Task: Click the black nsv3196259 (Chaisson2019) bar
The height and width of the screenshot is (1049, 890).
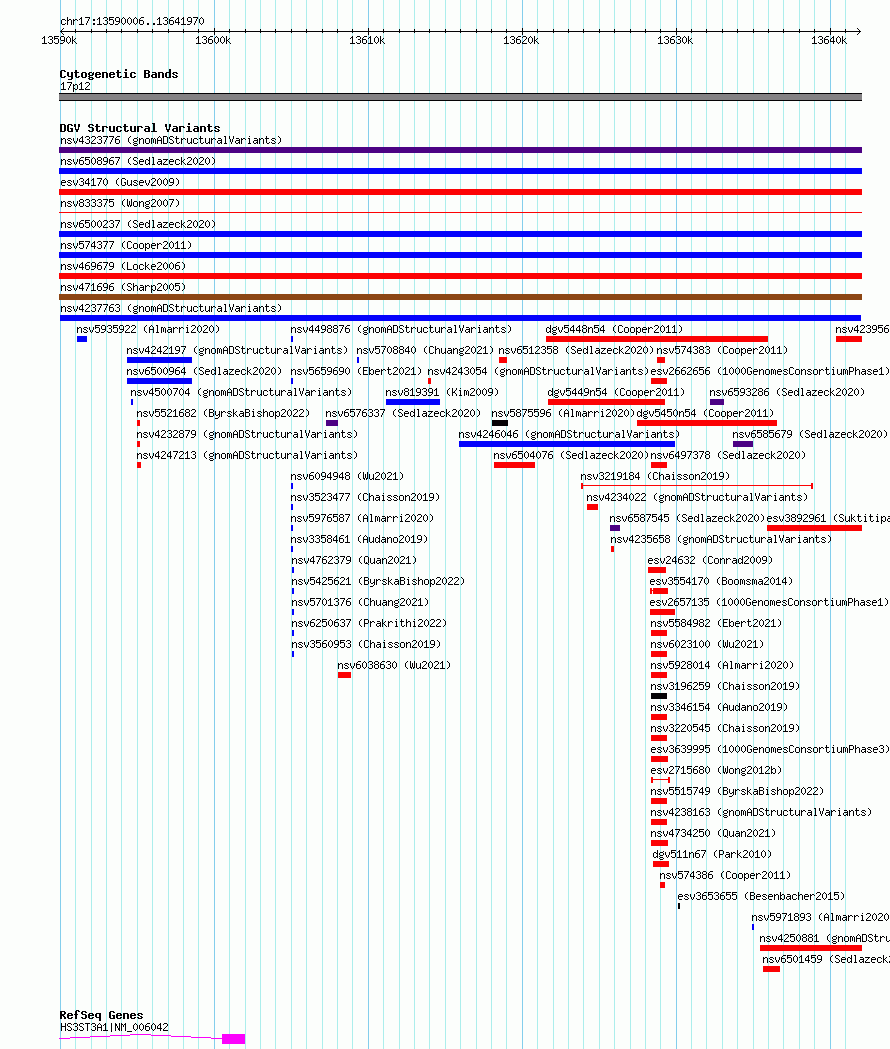Action: pos(658,696)
